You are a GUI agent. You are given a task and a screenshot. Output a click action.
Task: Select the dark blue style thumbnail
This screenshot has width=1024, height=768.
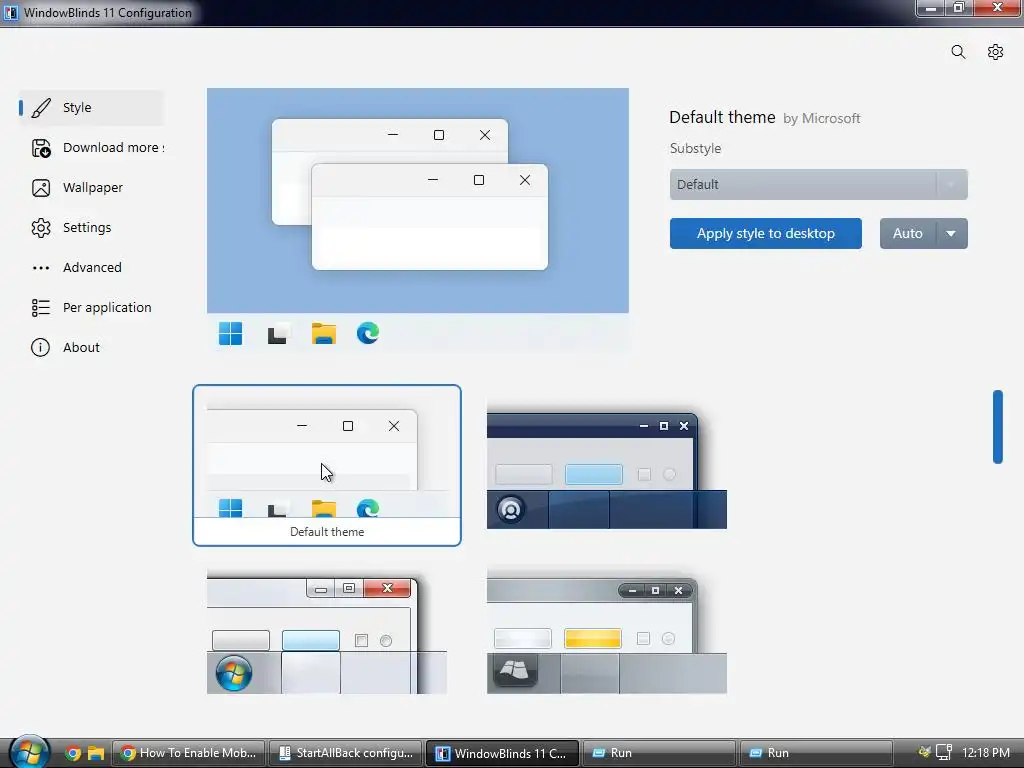pyautogui.click(x=607, y=467)
